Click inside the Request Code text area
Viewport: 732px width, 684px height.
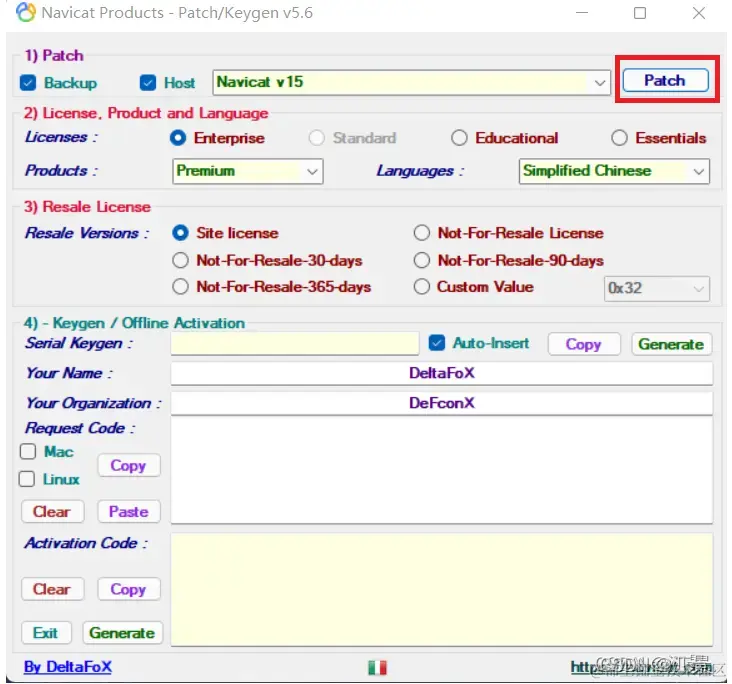(442, 470)
